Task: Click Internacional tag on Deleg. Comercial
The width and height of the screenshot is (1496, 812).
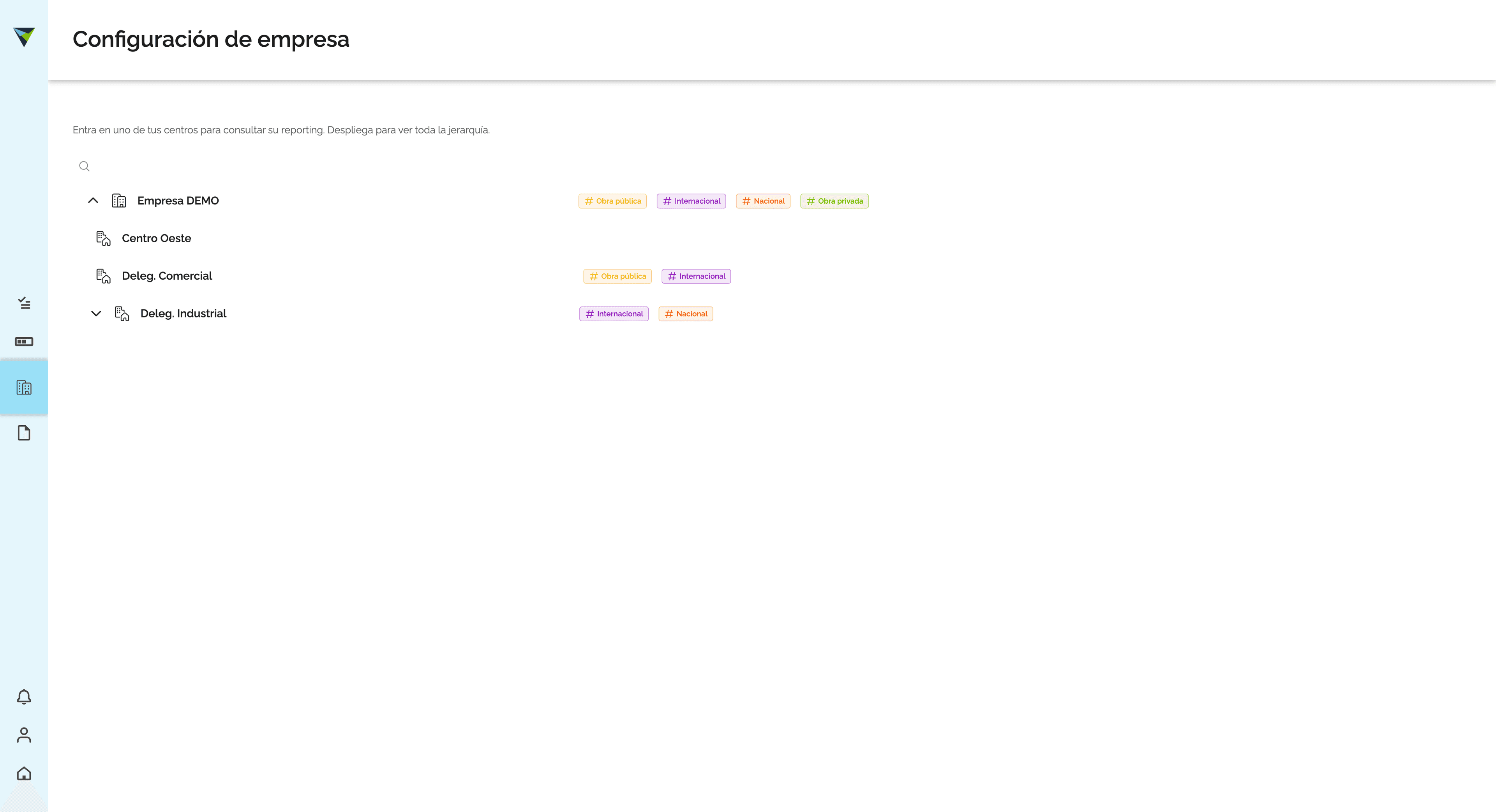Action: (x=696, y=276)
